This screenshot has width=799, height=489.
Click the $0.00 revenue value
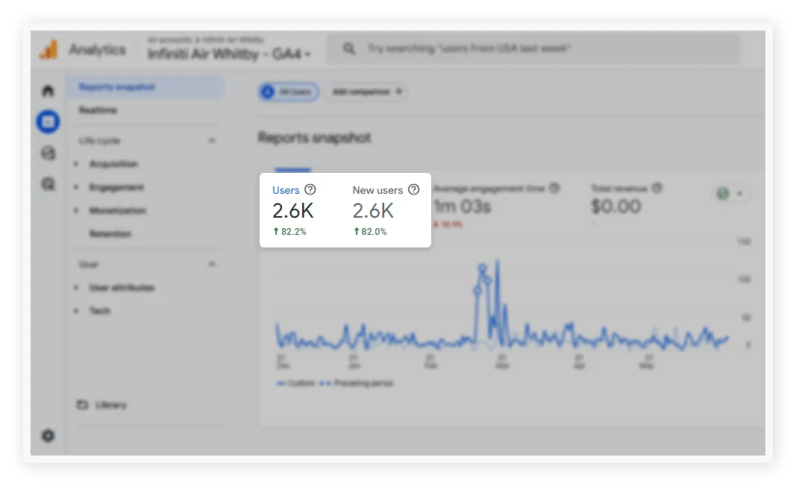(x=616, y=206)
